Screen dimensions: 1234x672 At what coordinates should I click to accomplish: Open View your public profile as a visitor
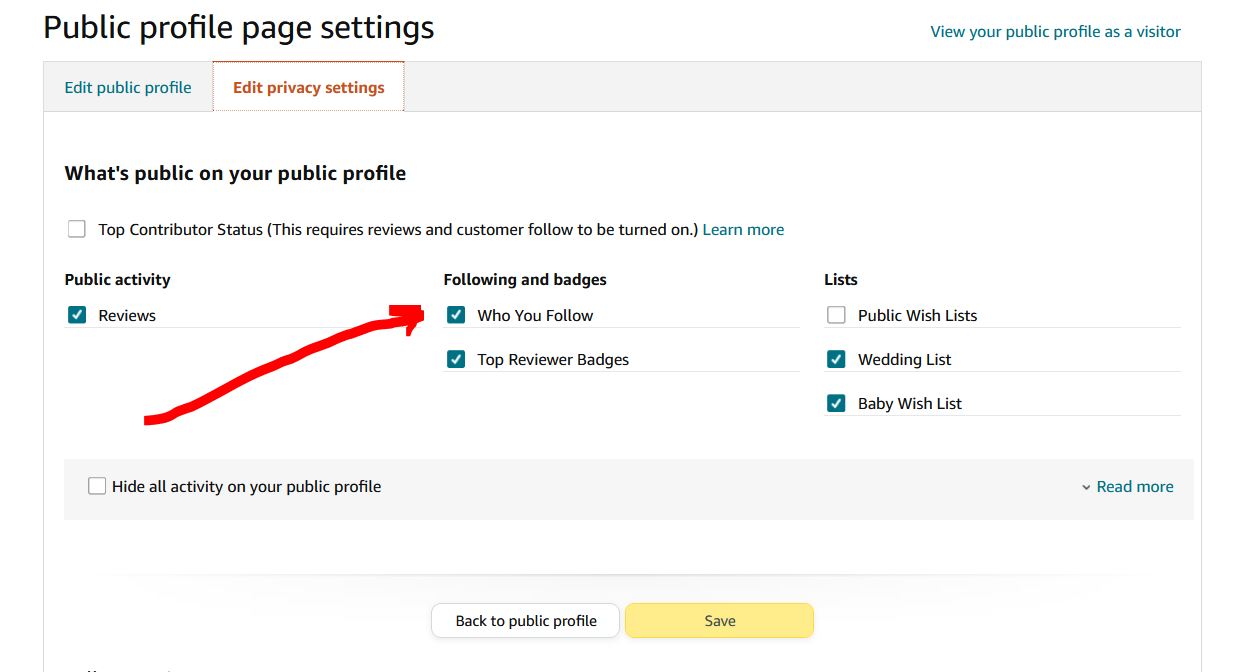(1054, 31)
